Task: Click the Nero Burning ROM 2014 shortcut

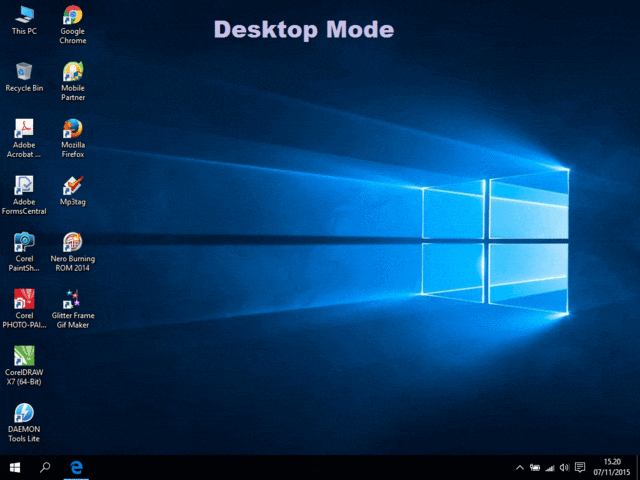Action: (73, 252)
